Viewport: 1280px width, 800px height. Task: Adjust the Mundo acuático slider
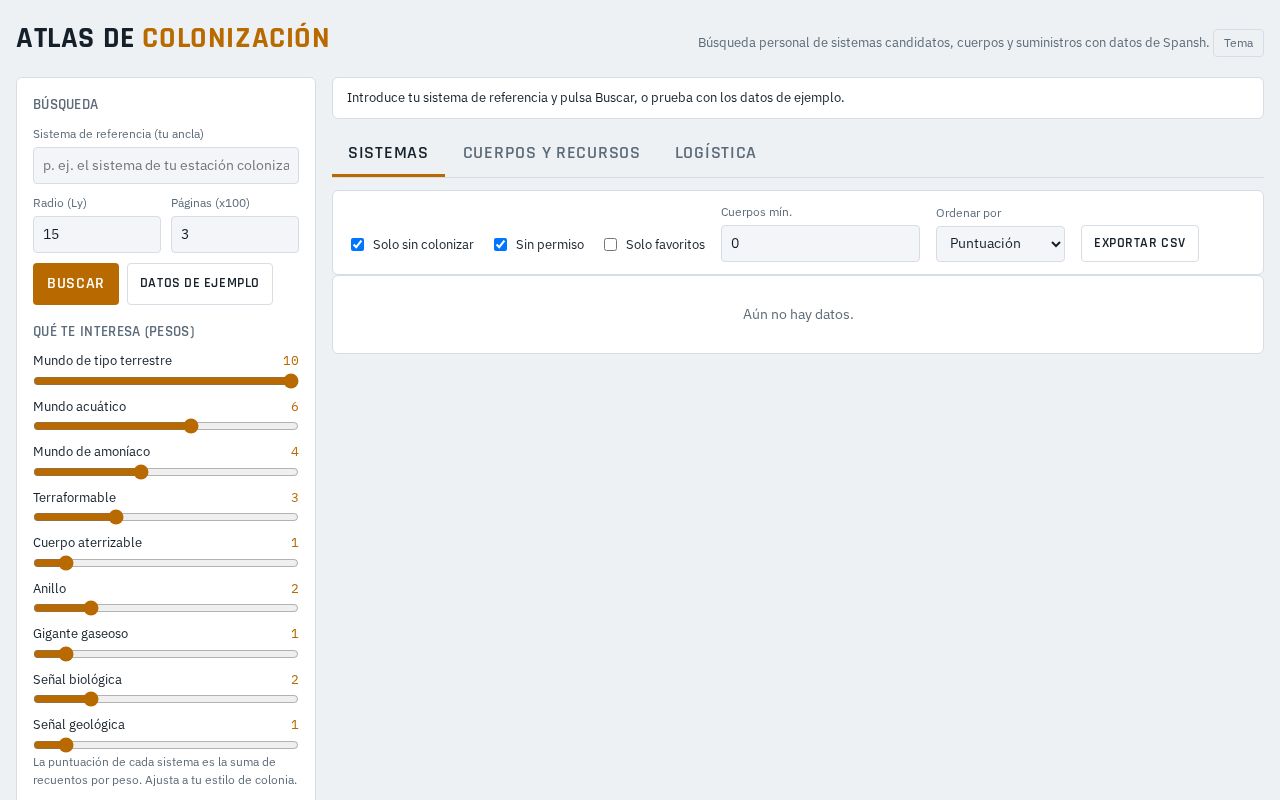[166, 426]
